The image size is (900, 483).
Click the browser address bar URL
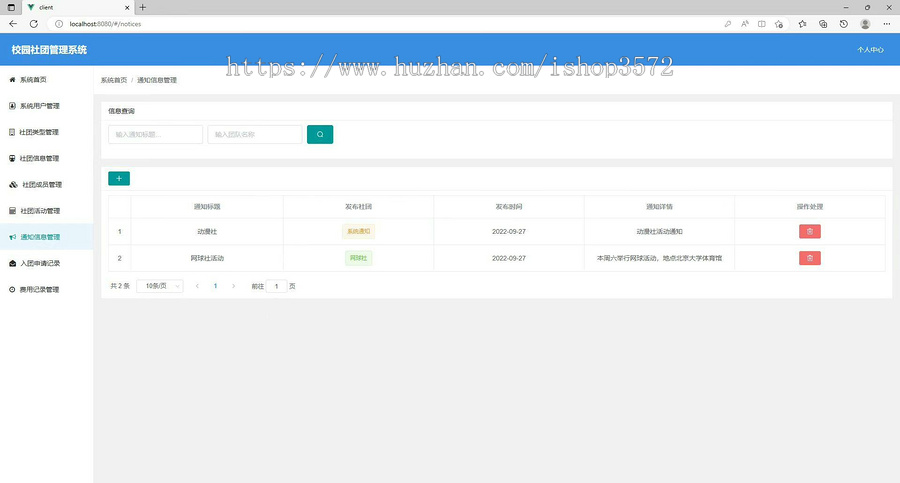105,24
